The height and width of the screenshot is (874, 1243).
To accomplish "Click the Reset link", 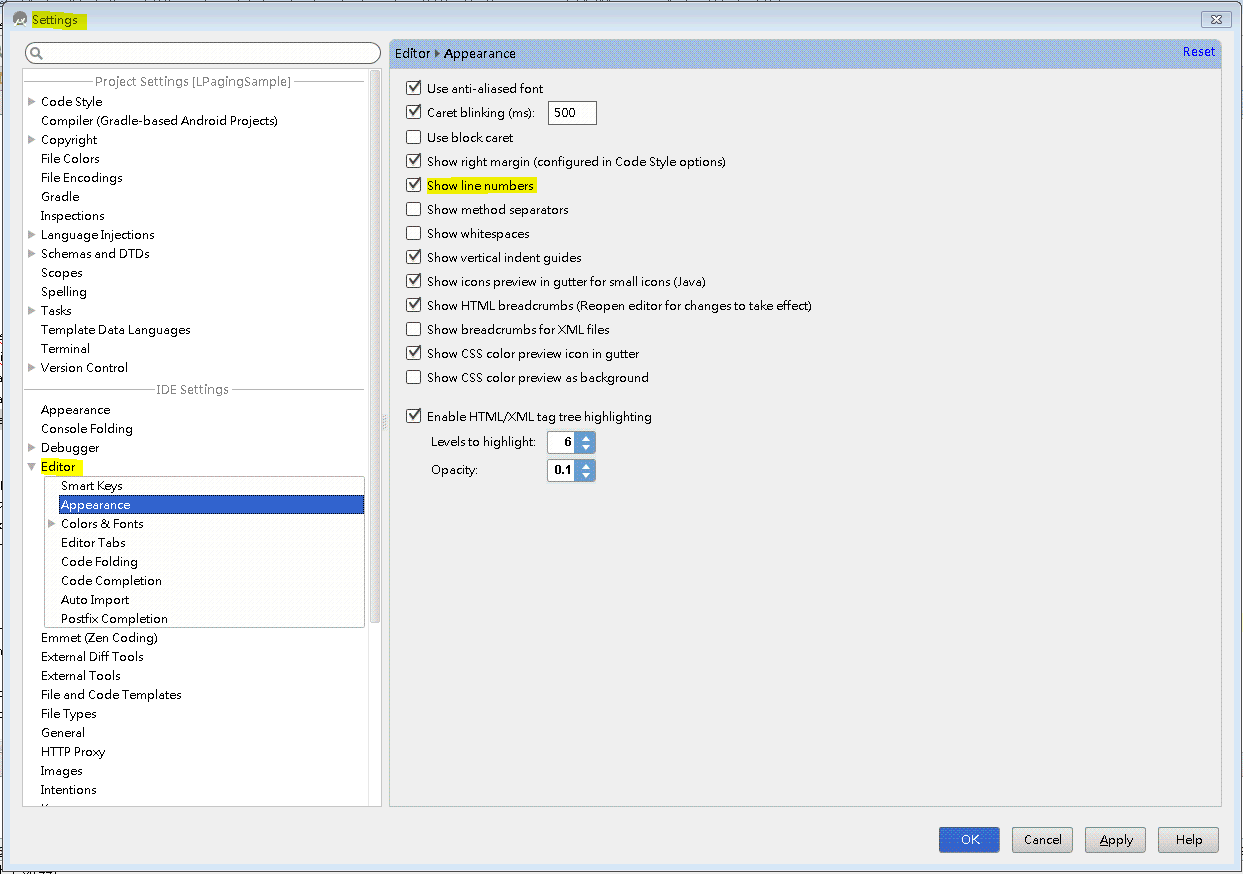I will point(1198,52).
